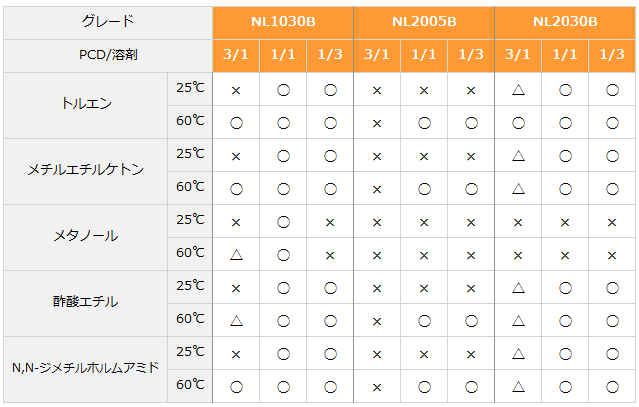Click the 3/1 ratio header under NL1030B
Image resolution: width=639 pixels, height=407 pixels.
click(x=236, y=55)
